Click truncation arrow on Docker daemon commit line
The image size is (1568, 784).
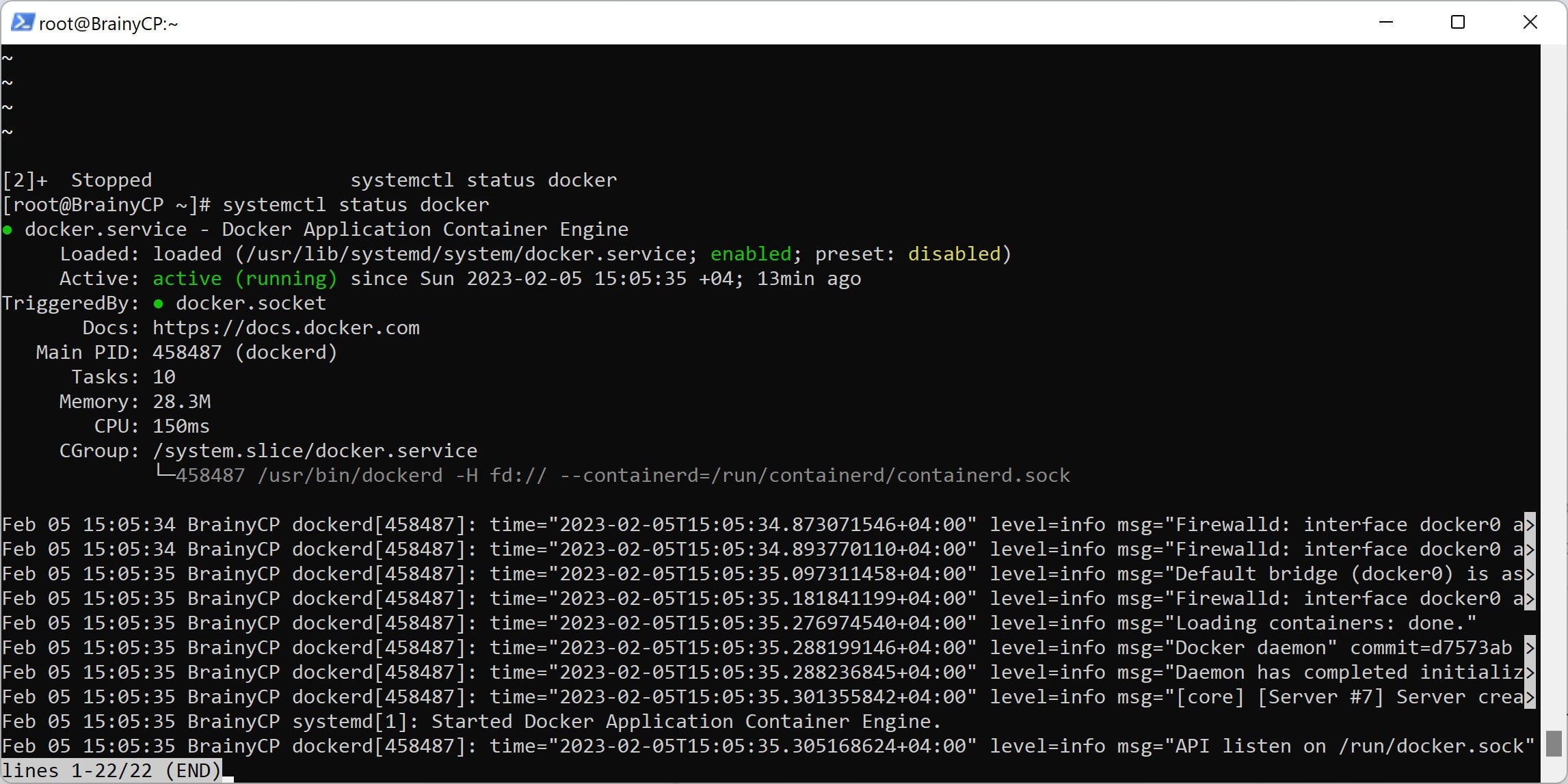1530,648
